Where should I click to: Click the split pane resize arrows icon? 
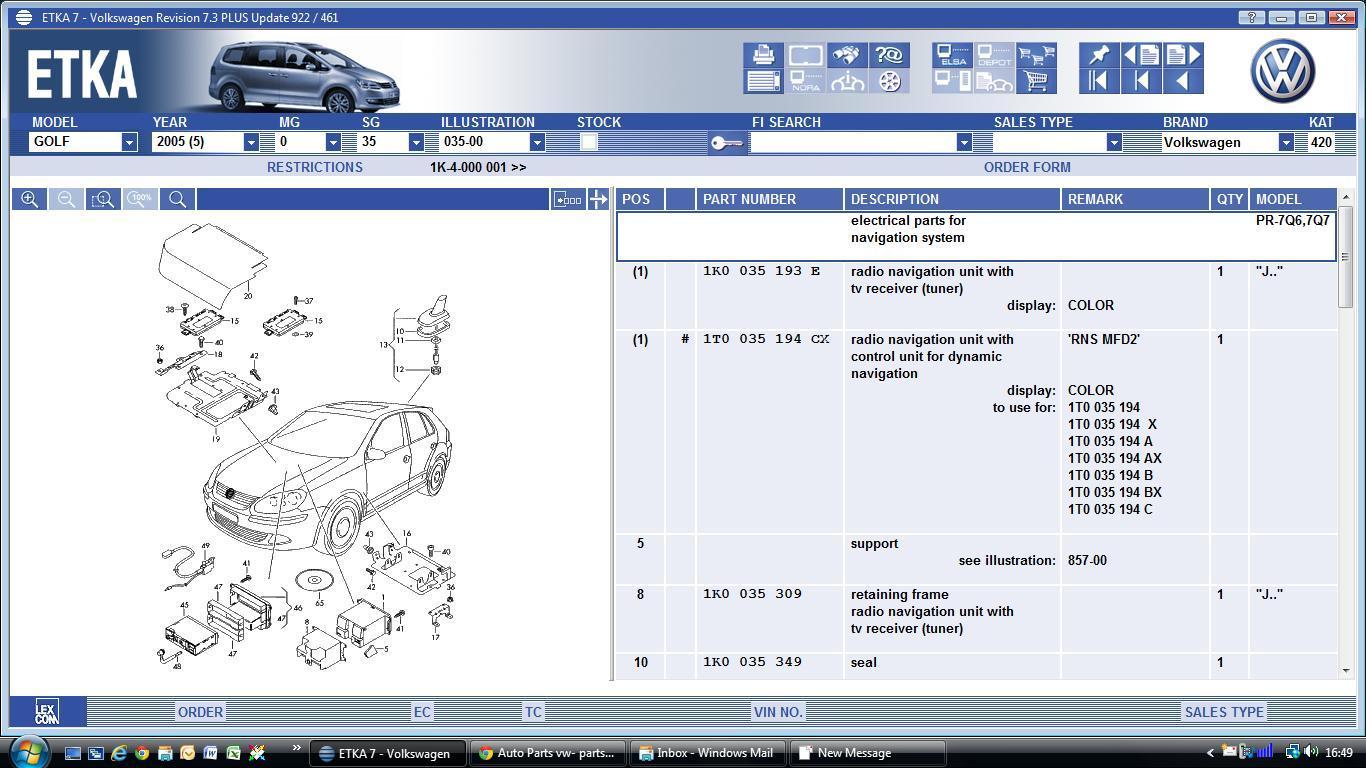tap(598, 199)
